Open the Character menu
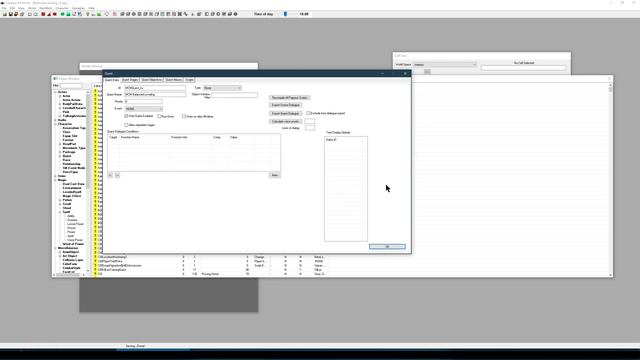 (62, 8)
